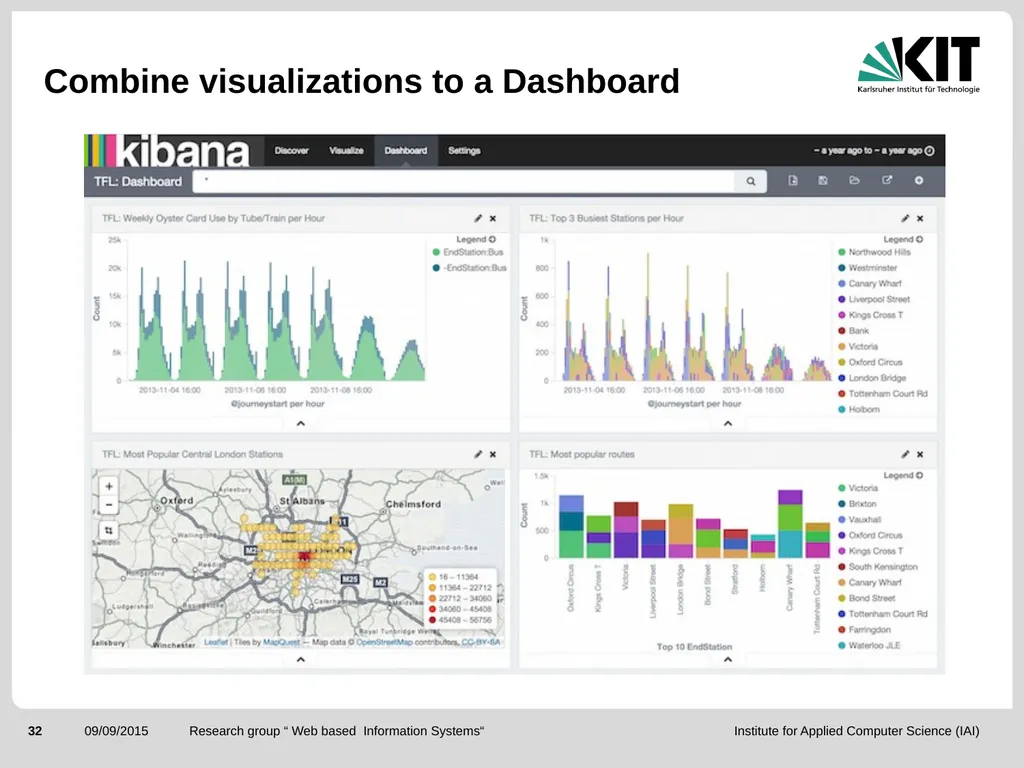
Task: Open the CC-BY-SA license link
Action: (481, 642)
